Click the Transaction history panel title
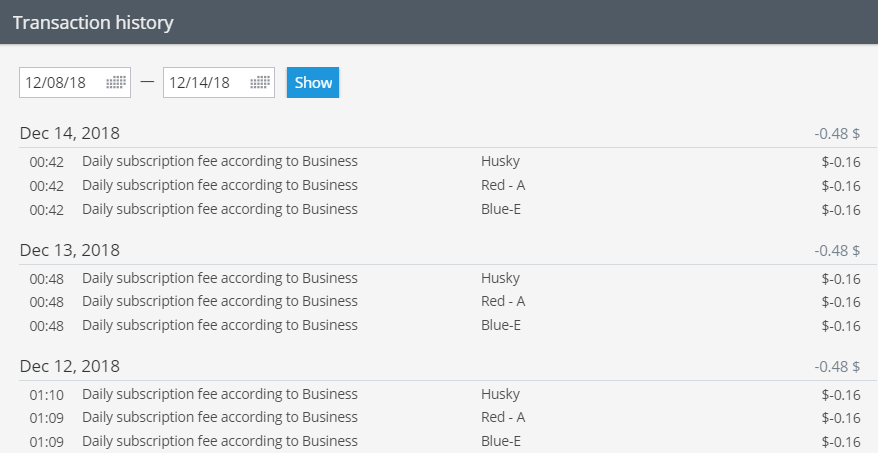 click(93, 22)
